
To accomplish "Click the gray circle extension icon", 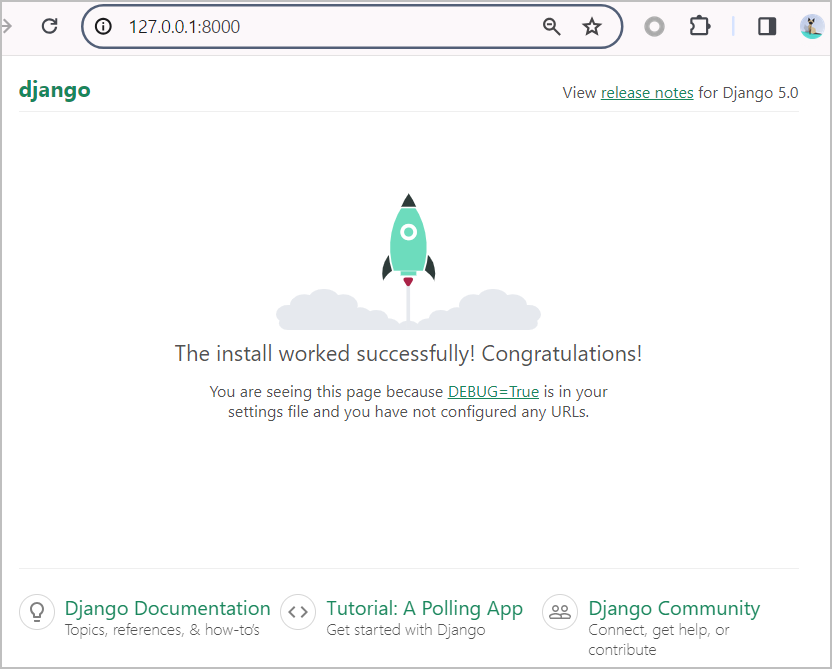I will 654,26.
